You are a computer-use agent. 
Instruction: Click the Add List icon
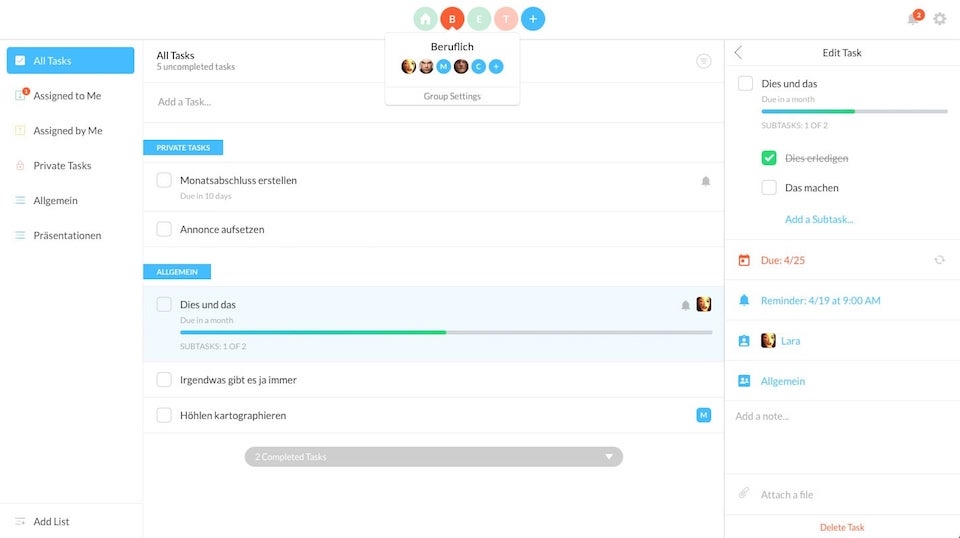click(x=20, y=521)
